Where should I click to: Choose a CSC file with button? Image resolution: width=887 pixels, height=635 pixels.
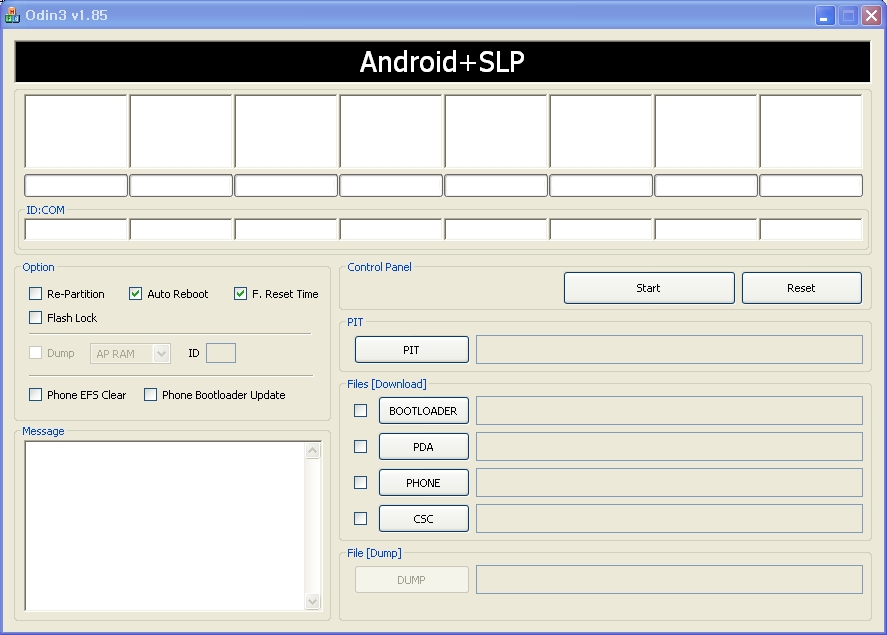pos(423,519)
